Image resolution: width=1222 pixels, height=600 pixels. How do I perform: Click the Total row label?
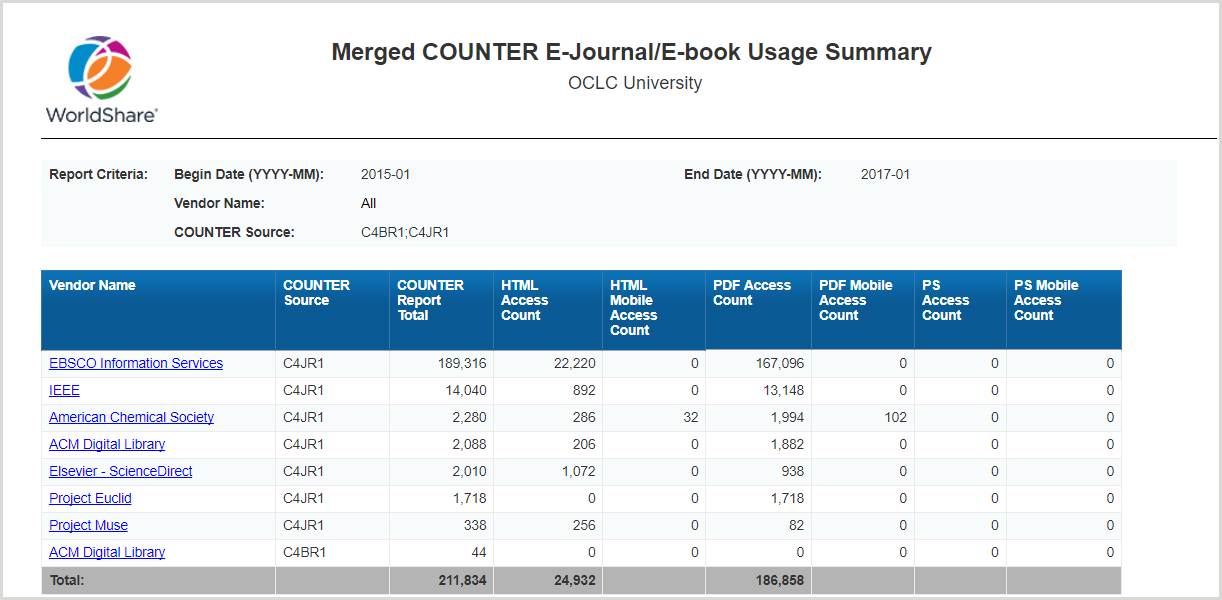coord(67,580)
